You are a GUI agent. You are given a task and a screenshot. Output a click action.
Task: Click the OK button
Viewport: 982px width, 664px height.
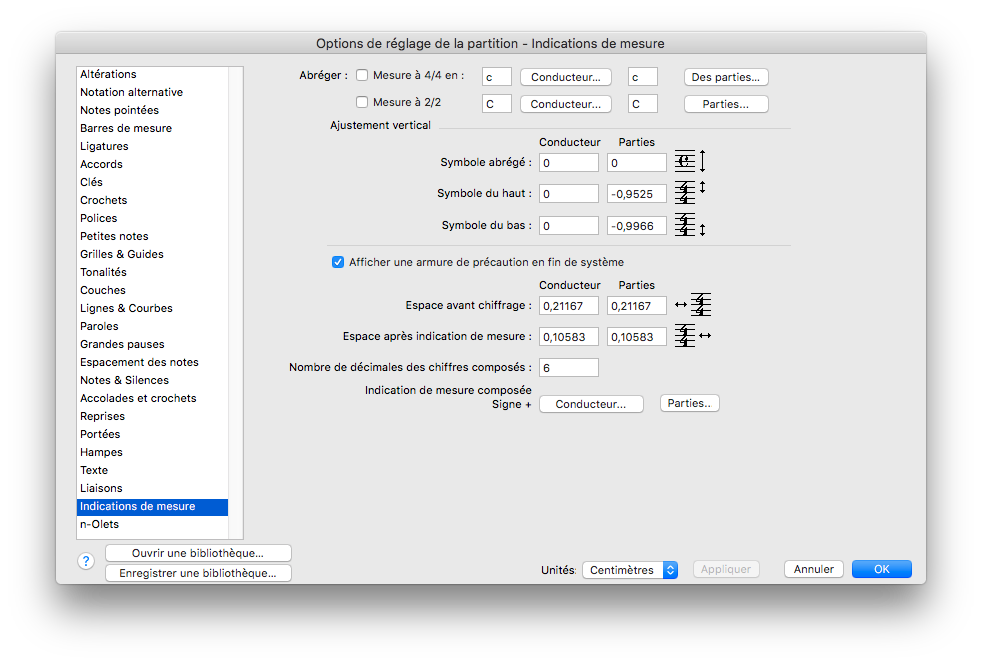tap(881, 569)
